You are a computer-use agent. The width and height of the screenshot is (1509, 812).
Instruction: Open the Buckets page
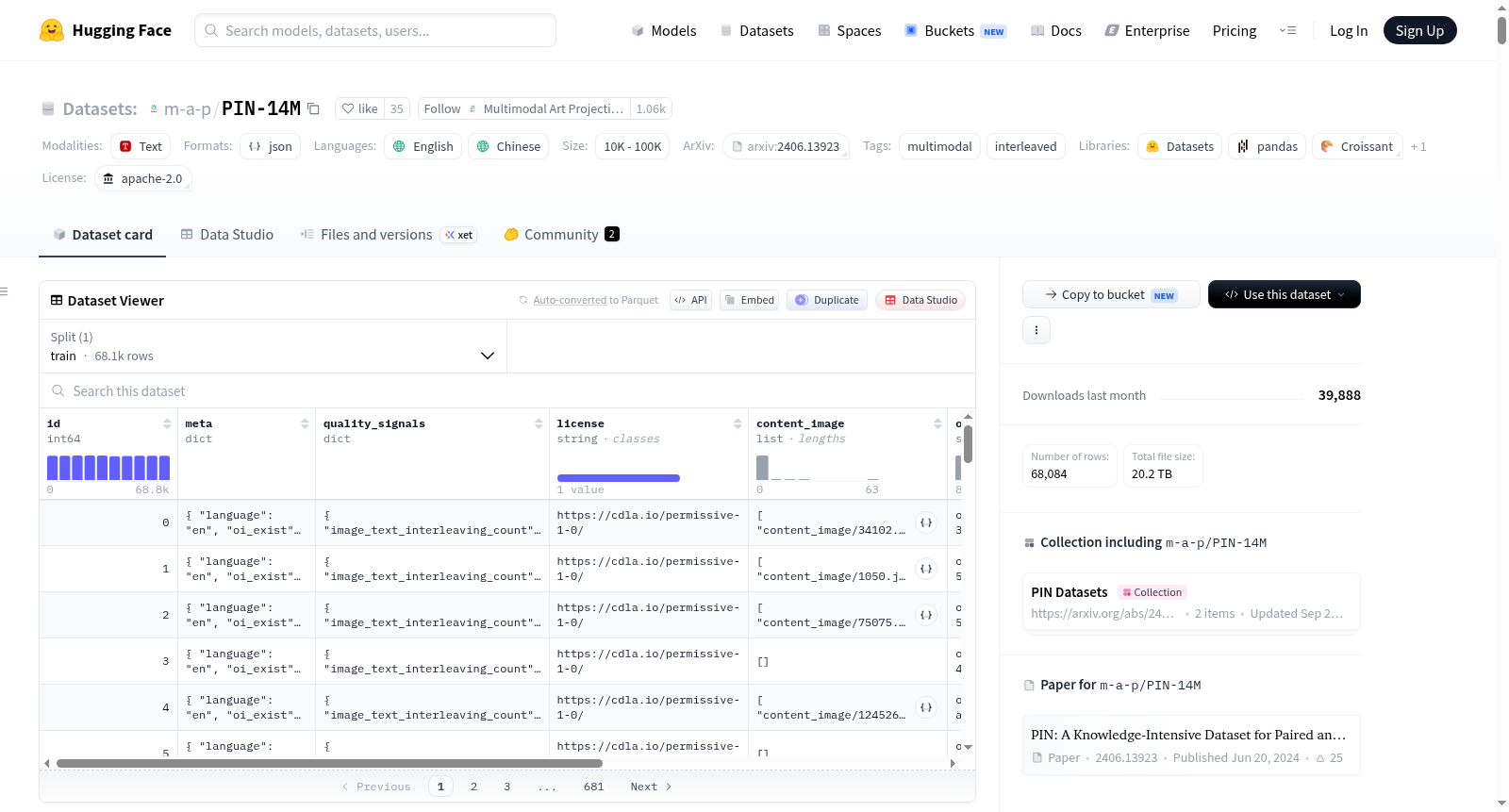955,31
